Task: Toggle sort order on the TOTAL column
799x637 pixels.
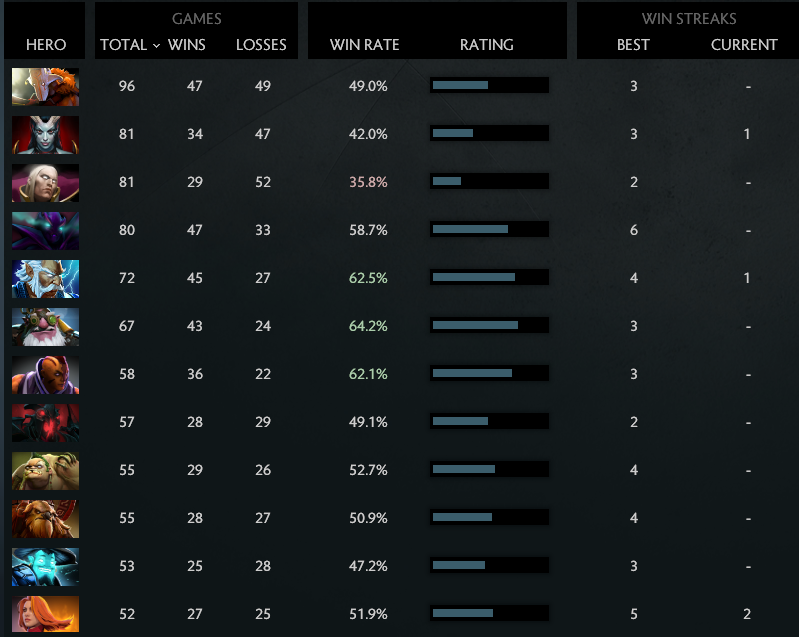Action: tap(129, 45)
